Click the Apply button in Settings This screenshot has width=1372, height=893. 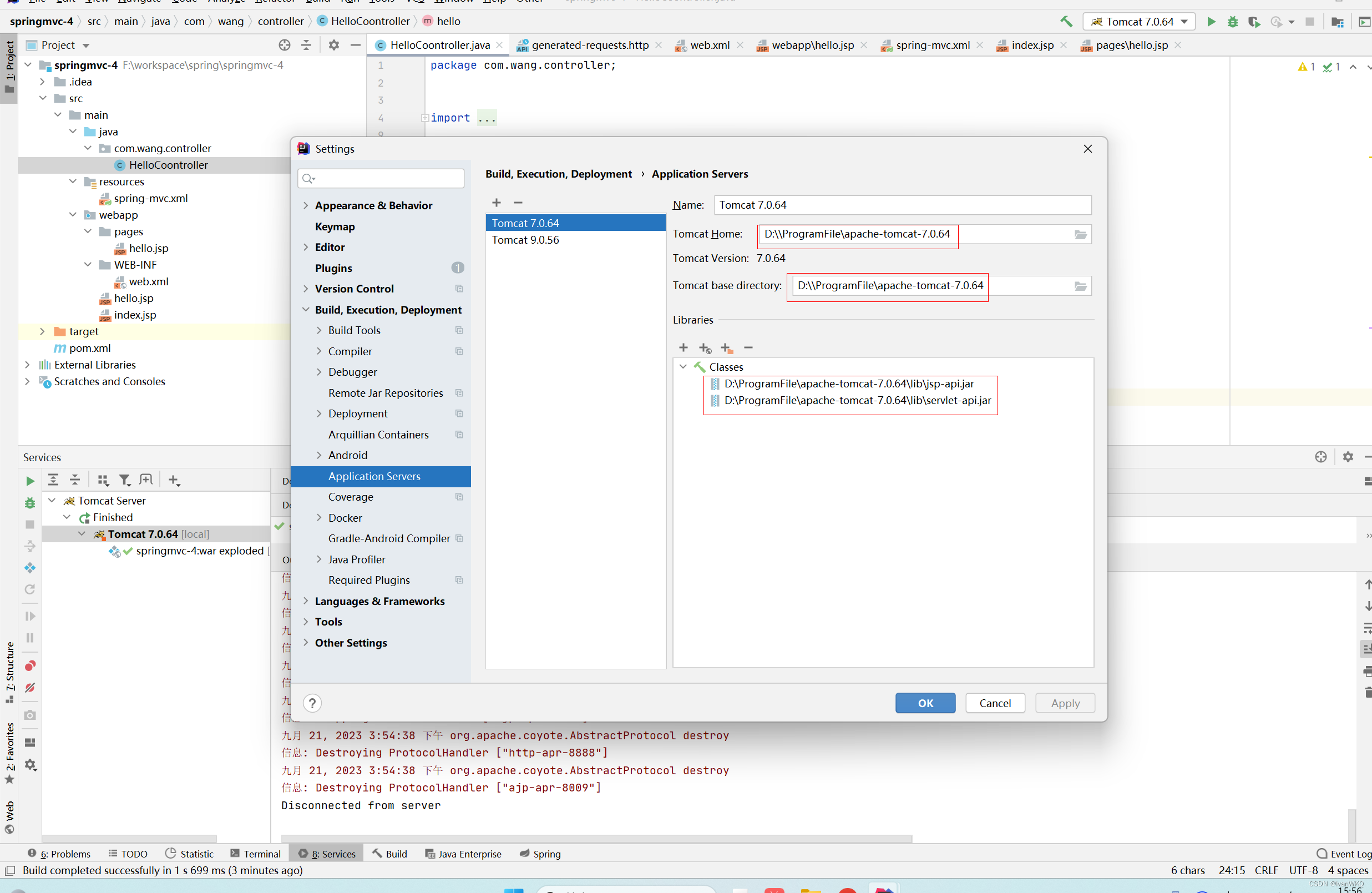pyautogui.click(x=1065, y=703)
